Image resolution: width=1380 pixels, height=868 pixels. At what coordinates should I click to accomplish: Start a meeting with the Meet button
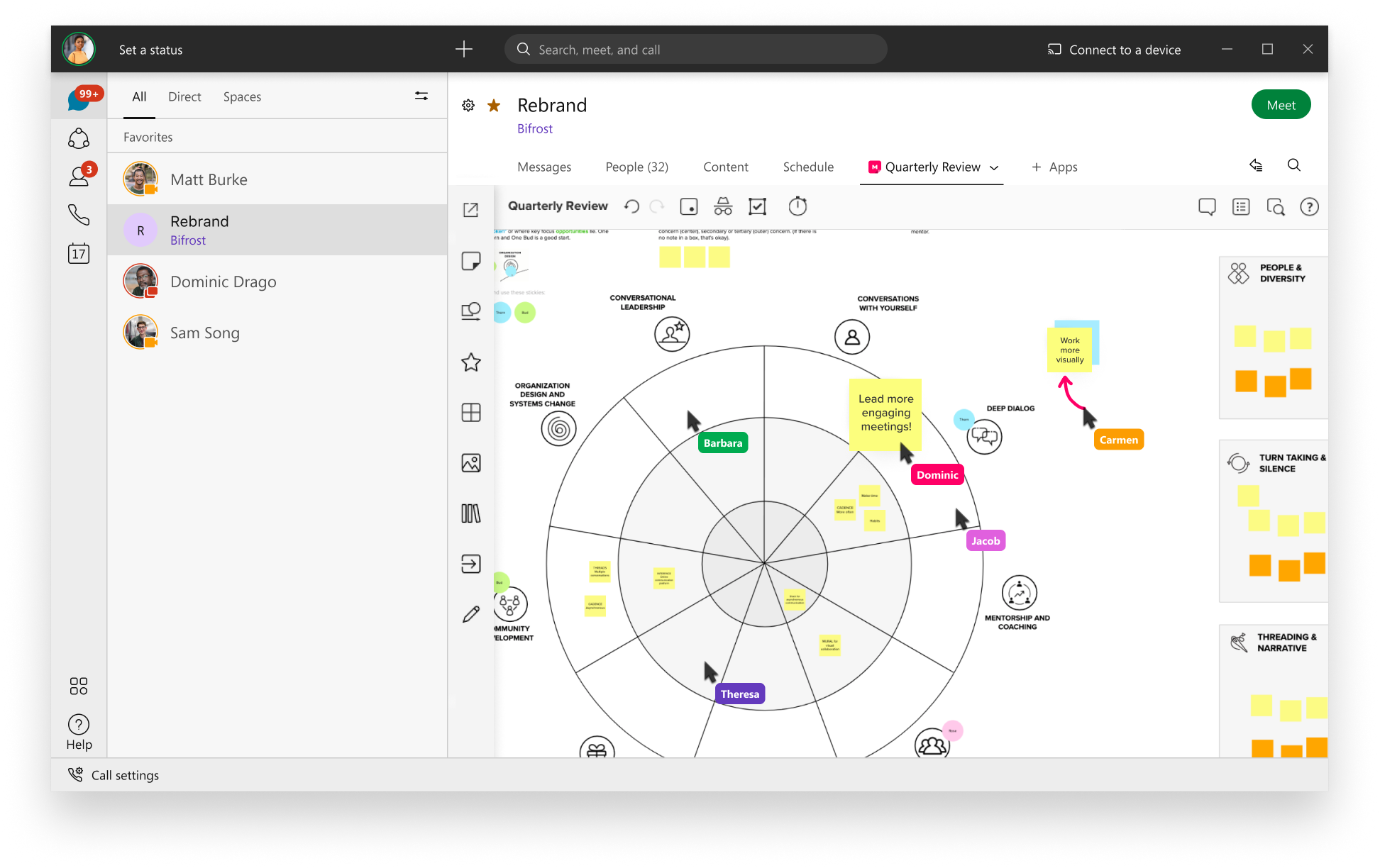pyautogui.click(x=1281, y=104)
